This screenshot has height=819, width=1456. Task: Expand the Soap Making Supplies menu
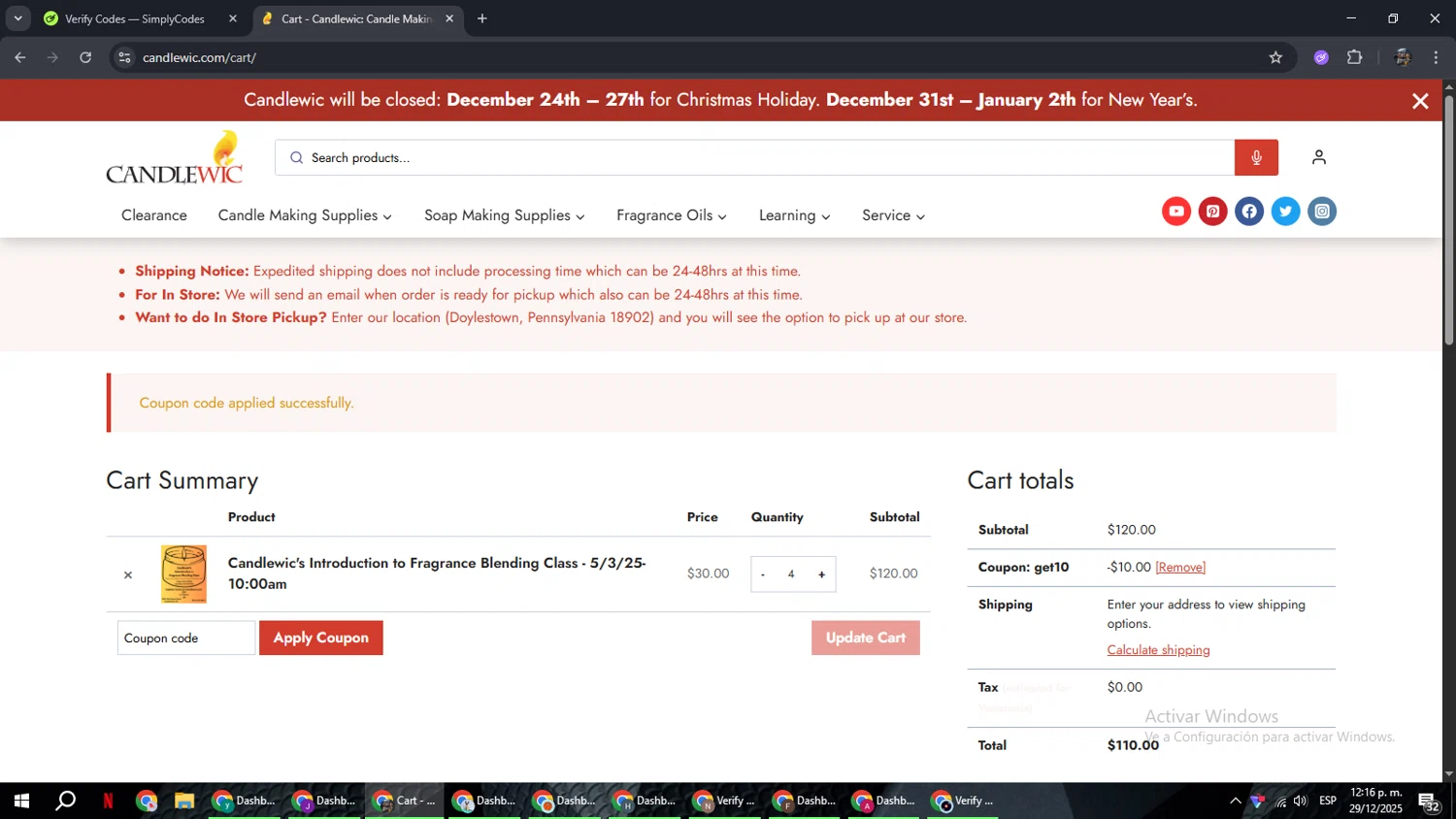[x=505, y=215]
